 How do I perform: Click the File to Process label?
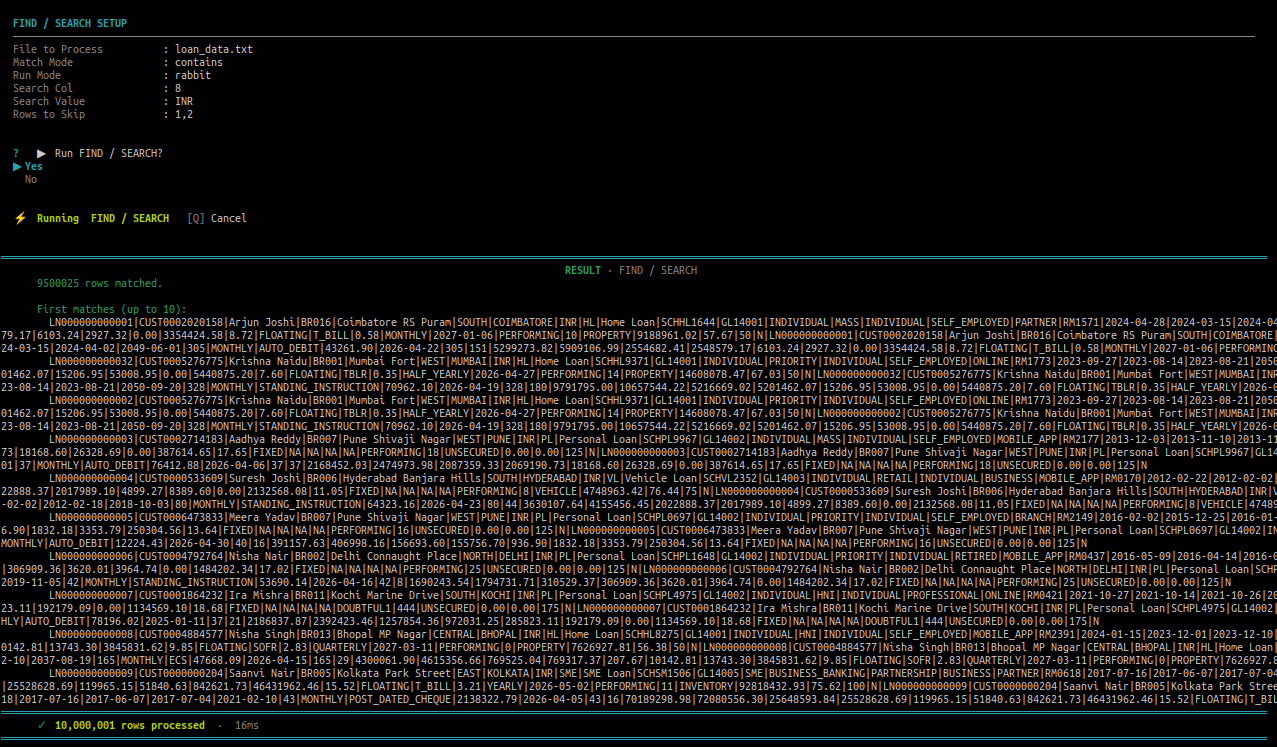(x=58, y=49)
